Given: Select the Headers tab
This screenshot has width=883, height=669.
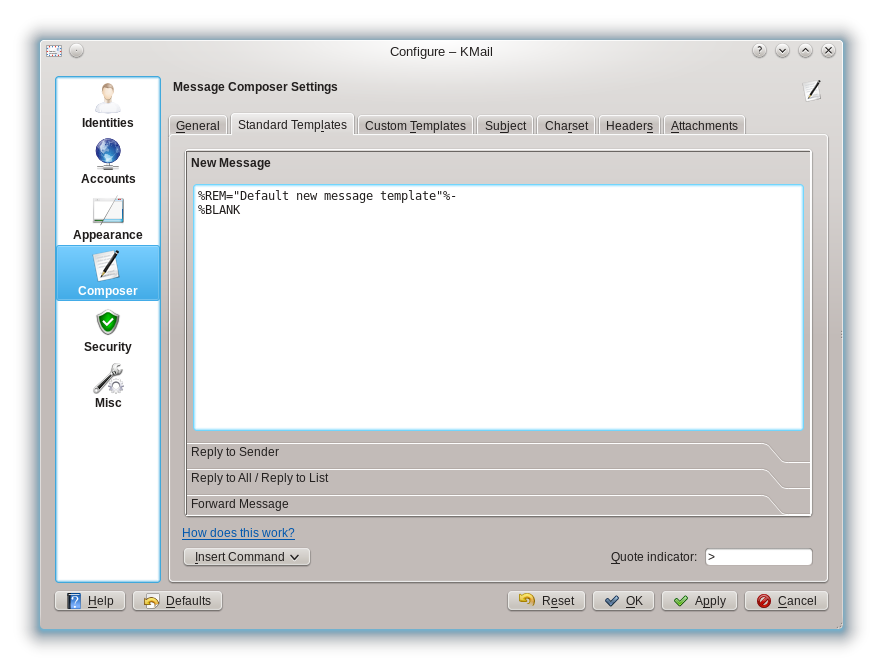Looking at the screenshot, I should pyautogui.click(x=629, y=124).
